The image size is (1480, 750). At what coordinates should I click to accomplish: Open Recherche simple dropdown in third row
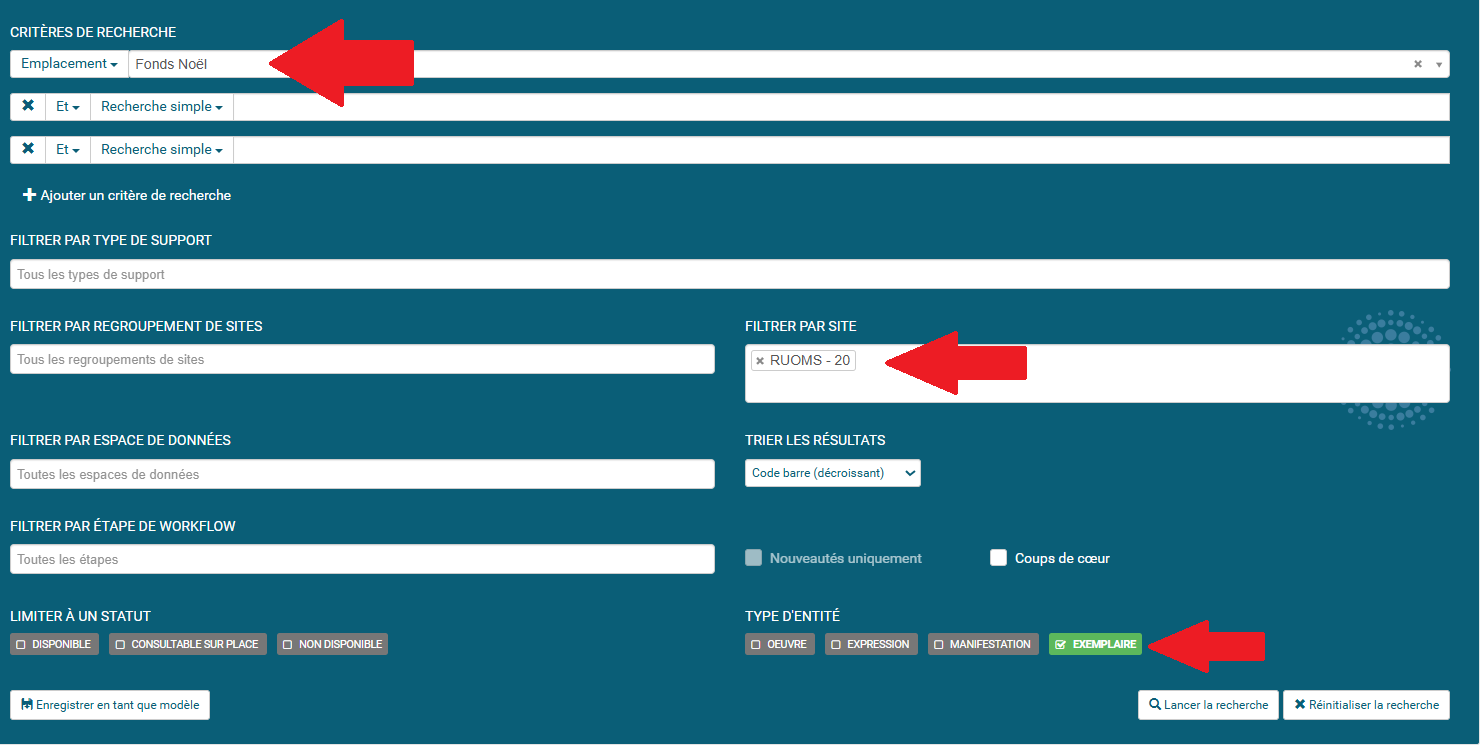162,149
